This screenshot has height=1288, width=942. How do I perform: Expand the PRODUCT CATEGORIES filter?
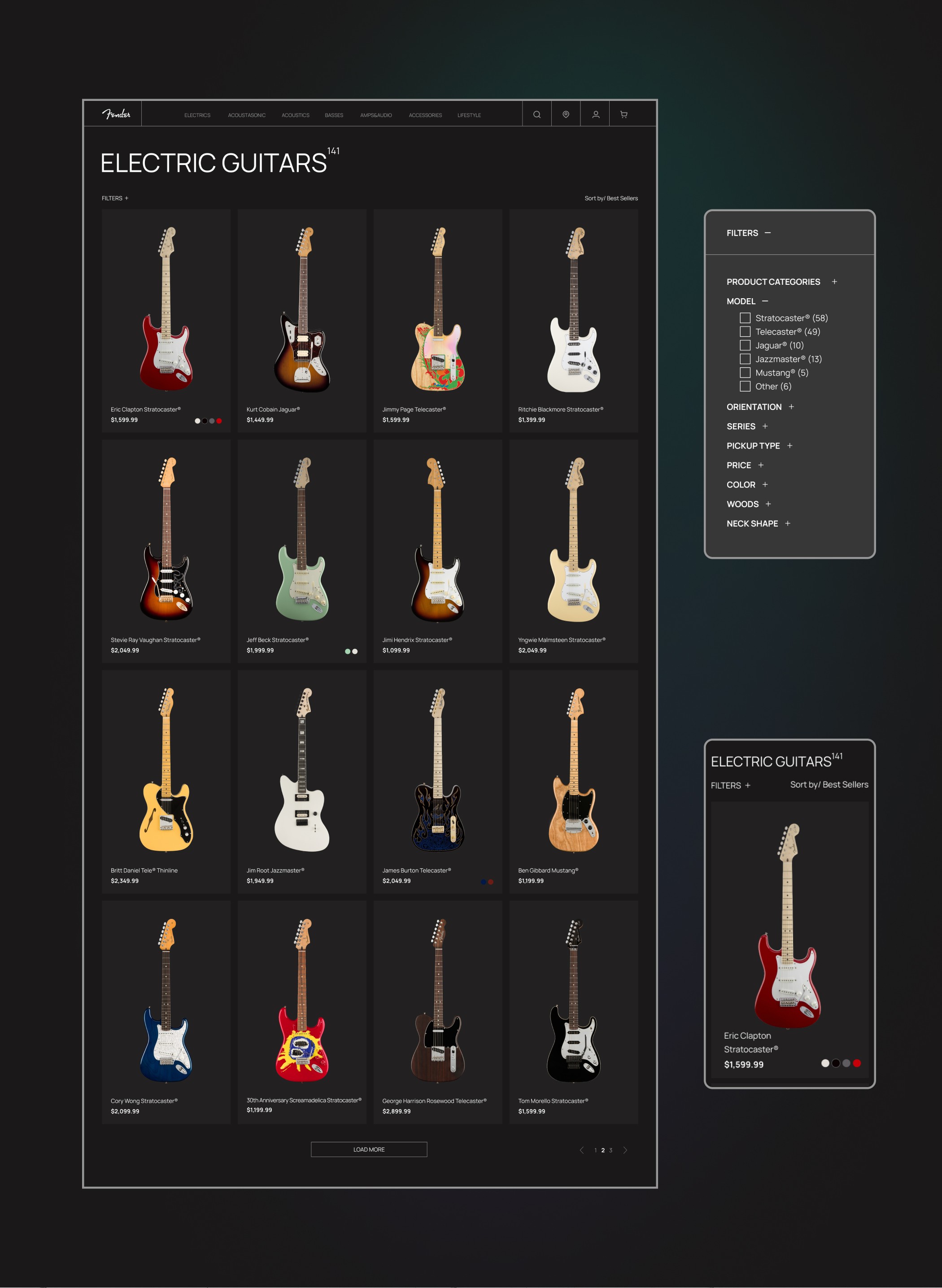(x=834, y=282)
